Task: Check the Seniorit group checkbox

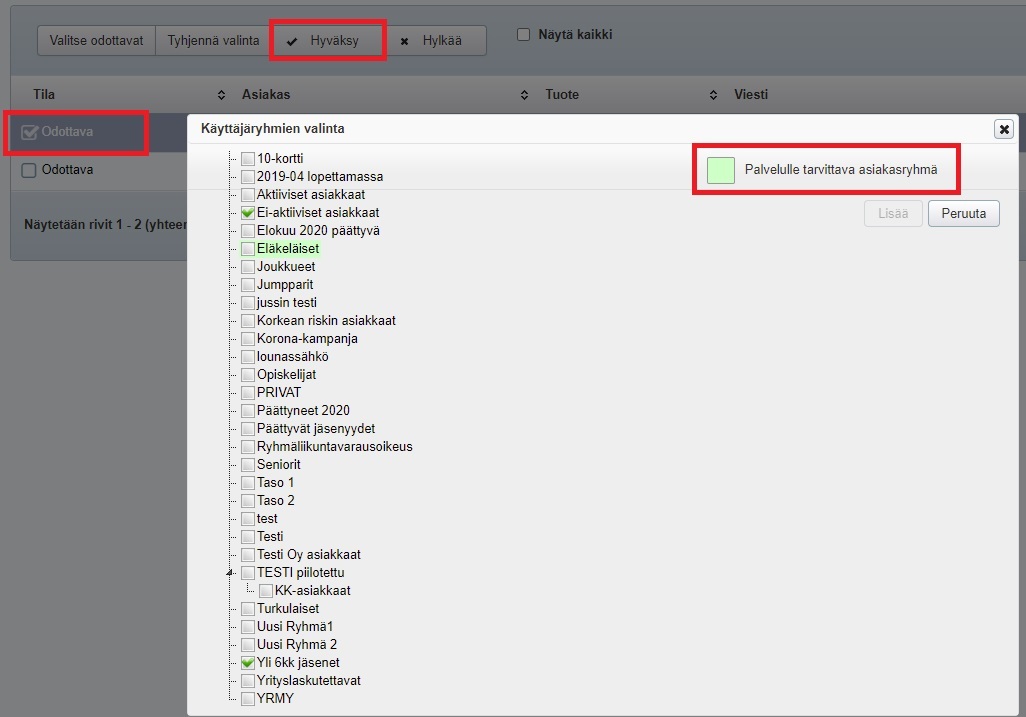Action: click(x=248, y=465)
